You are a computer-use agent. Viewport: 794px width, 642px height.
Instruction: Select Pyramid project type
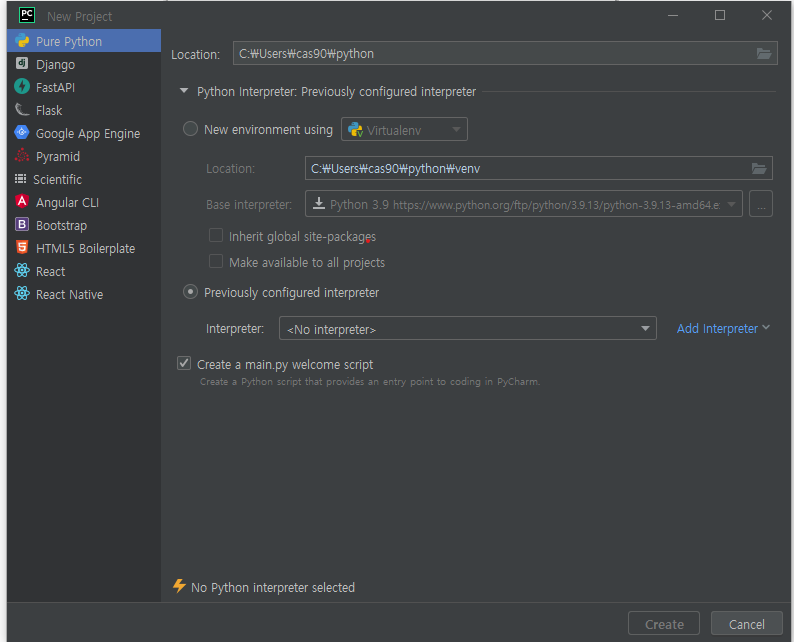(84, 156)
